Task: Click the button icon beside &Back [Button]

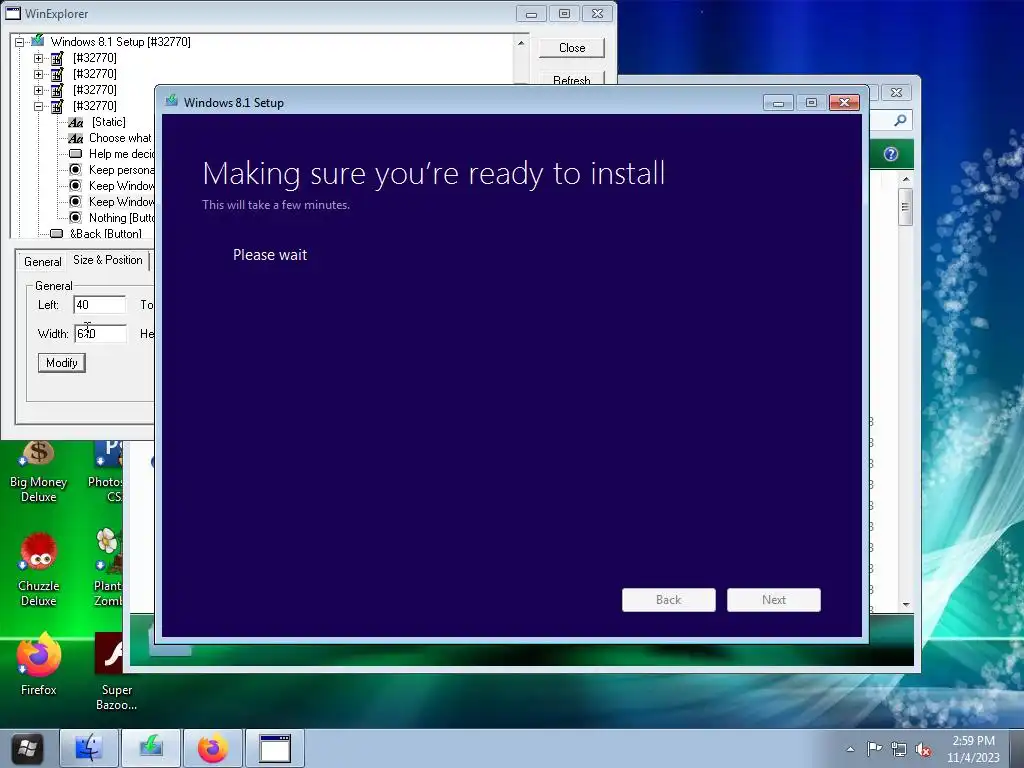Action: coord(57,234)
